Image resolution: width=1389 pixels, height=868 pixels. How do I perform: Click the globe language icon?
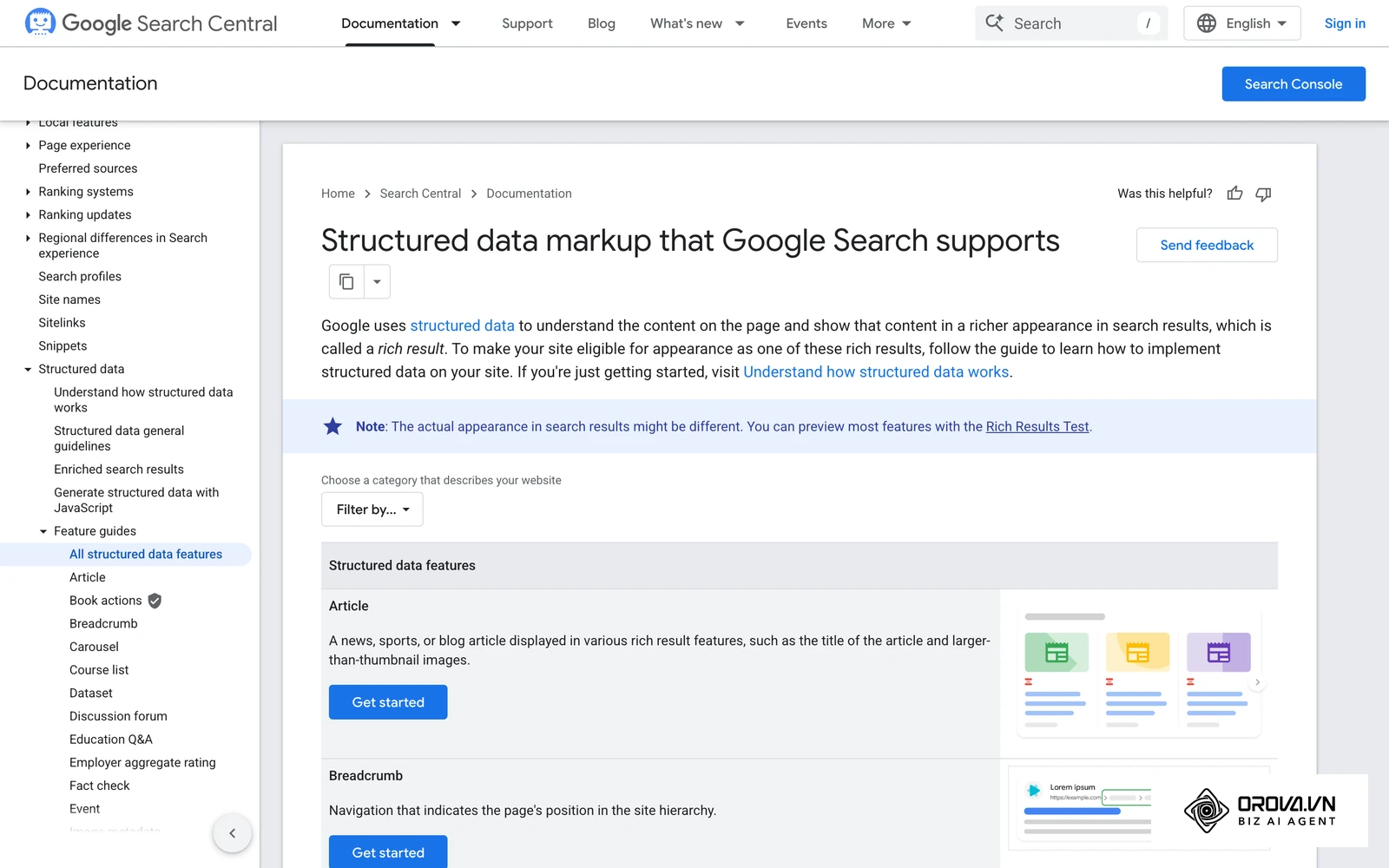[1206, 23]
